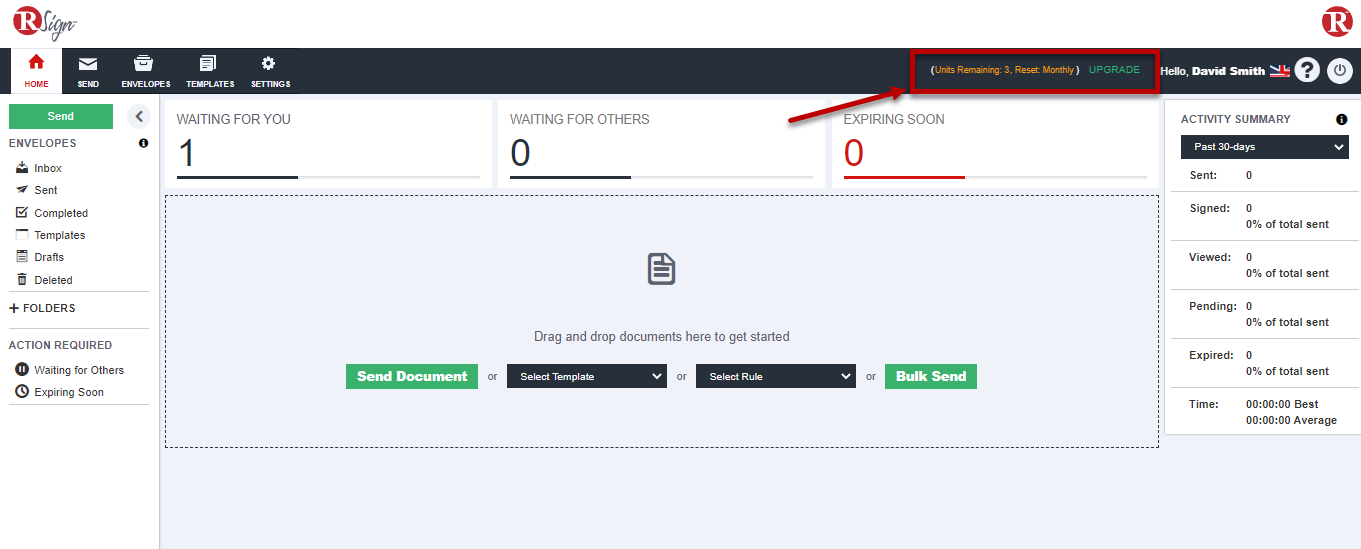Click the RSign logo at top left
1361x549 pixels.
45,22
